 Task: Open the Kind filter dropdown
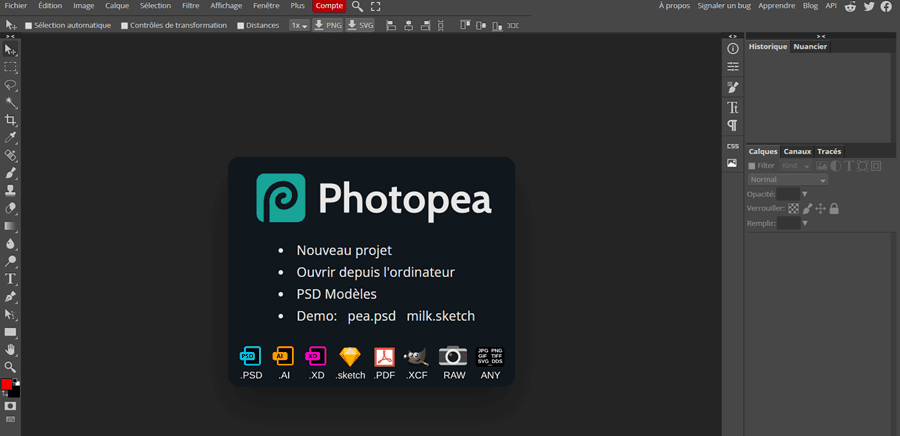(x=796, y=166)
